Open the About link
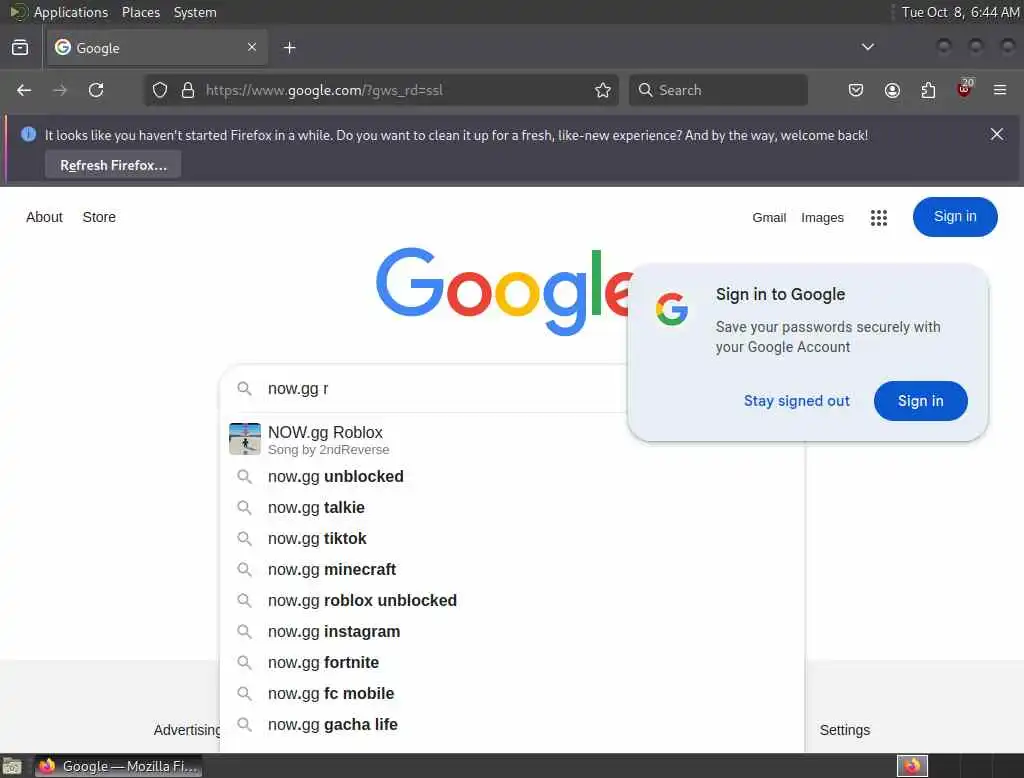This screenshot has height=778, width=1024. click(x=44, y=217)
